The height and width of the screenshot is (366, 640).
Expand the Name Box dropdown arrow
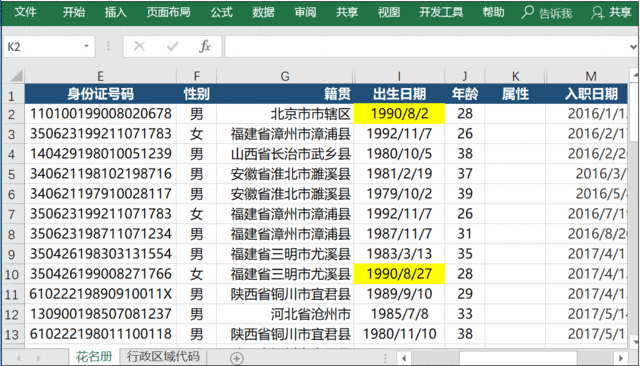87,46
